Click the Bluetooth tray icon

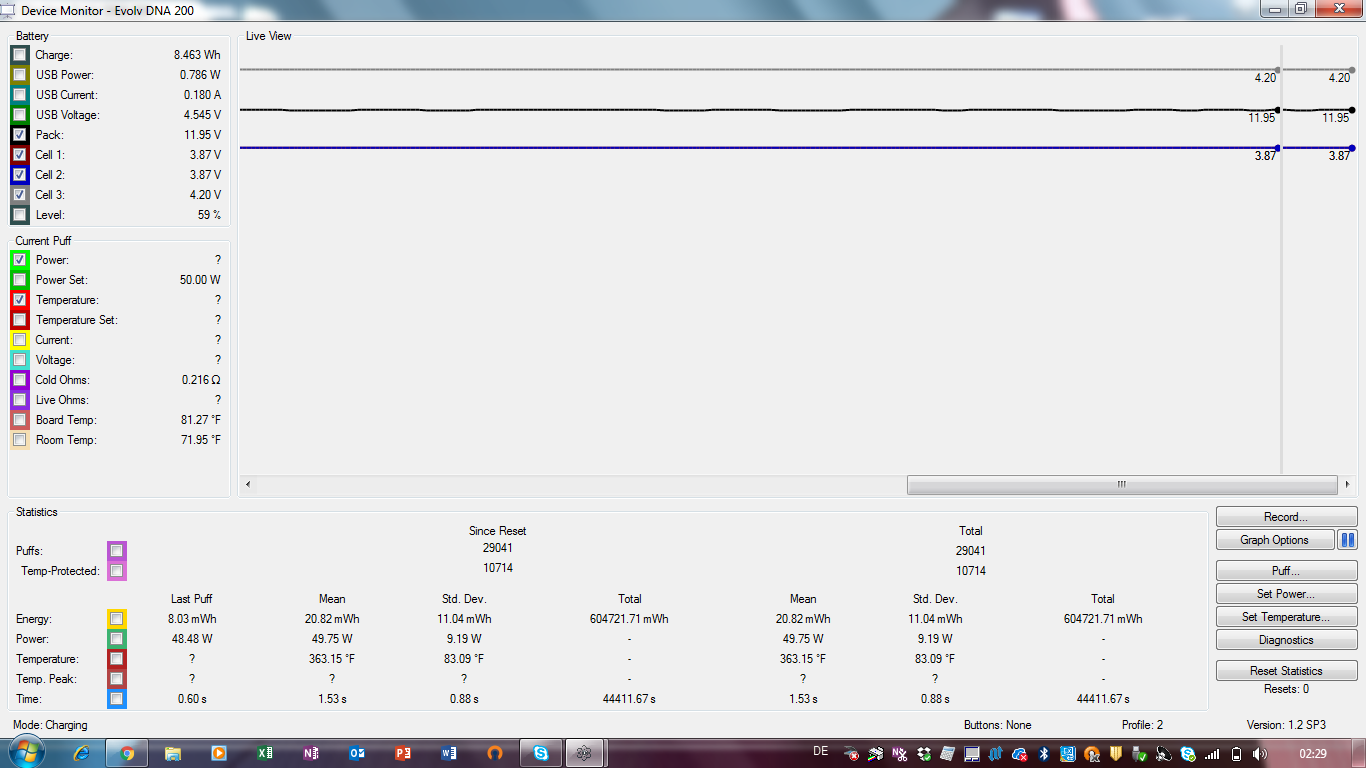1042,754
